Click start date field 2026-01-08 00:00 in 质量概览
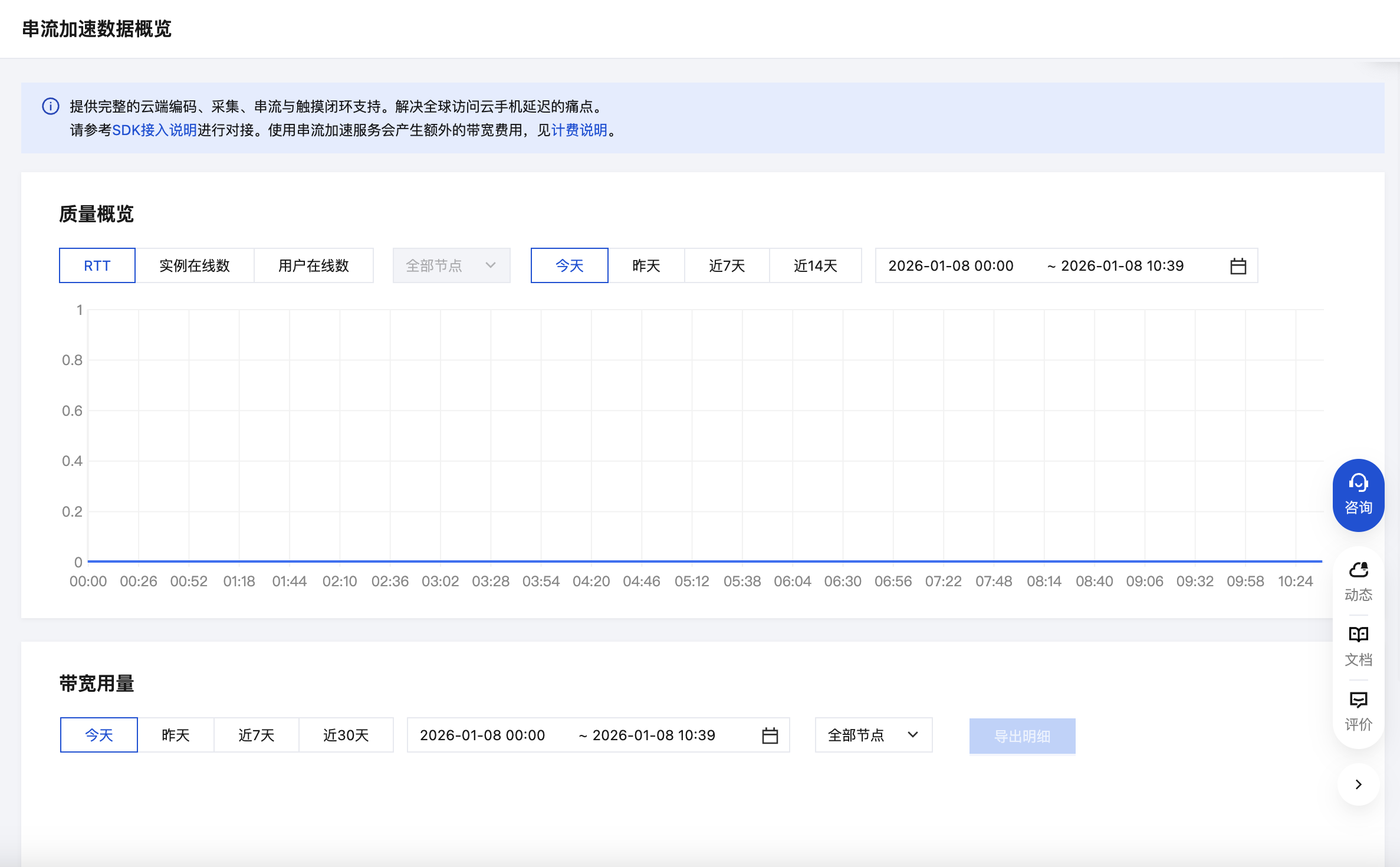This screenshot has height=867, width=1400. tap(951, 266)
